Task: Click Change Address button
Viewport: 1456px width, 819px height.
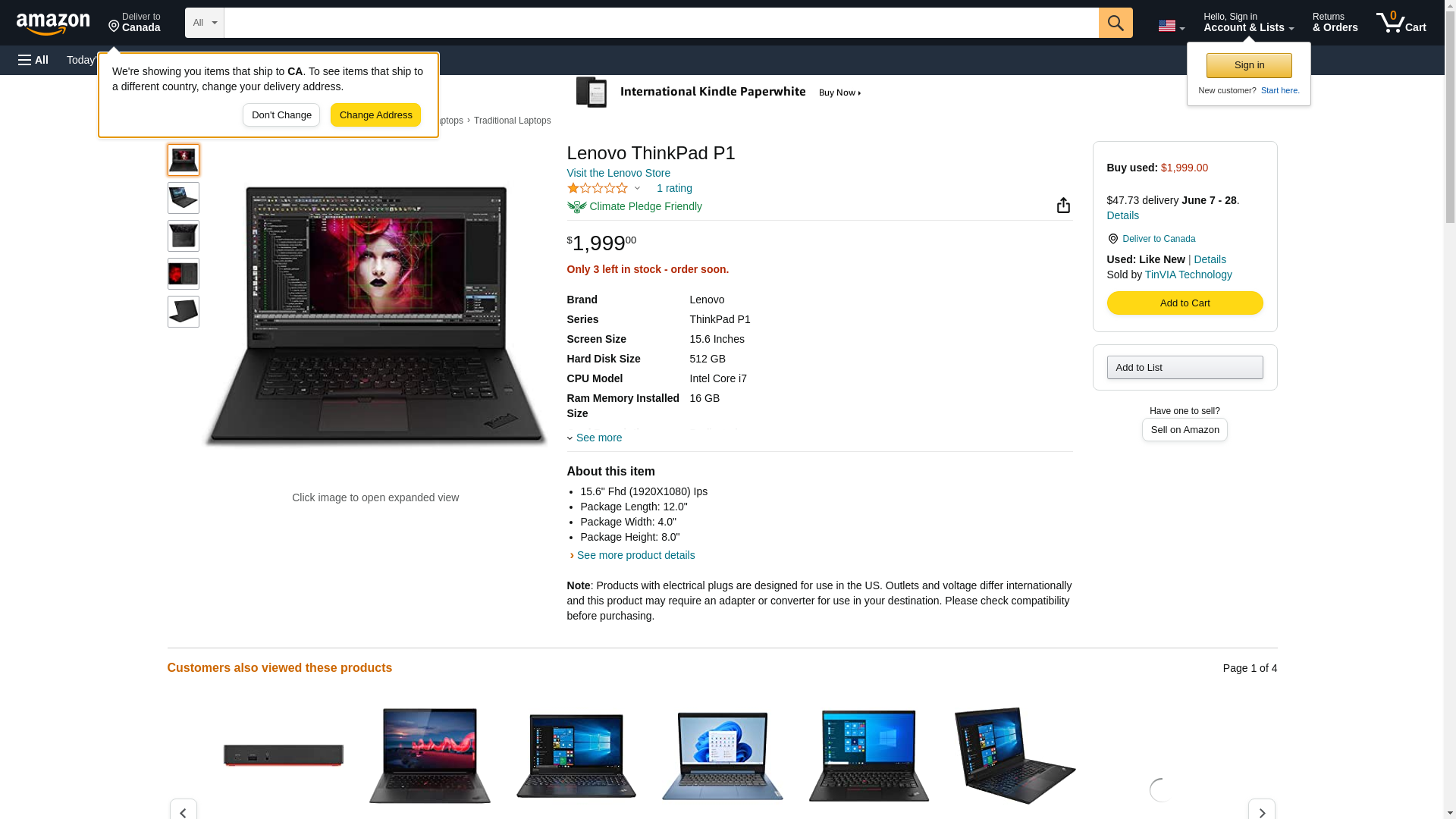Action: pos(375,115)
